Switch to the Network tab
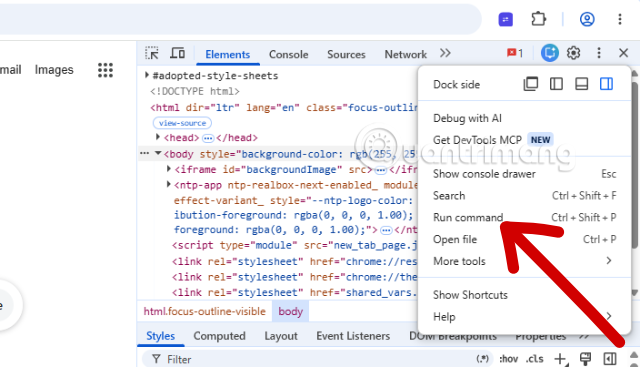The width and height of the screenshot is (640, 367). tap(405, 54)
